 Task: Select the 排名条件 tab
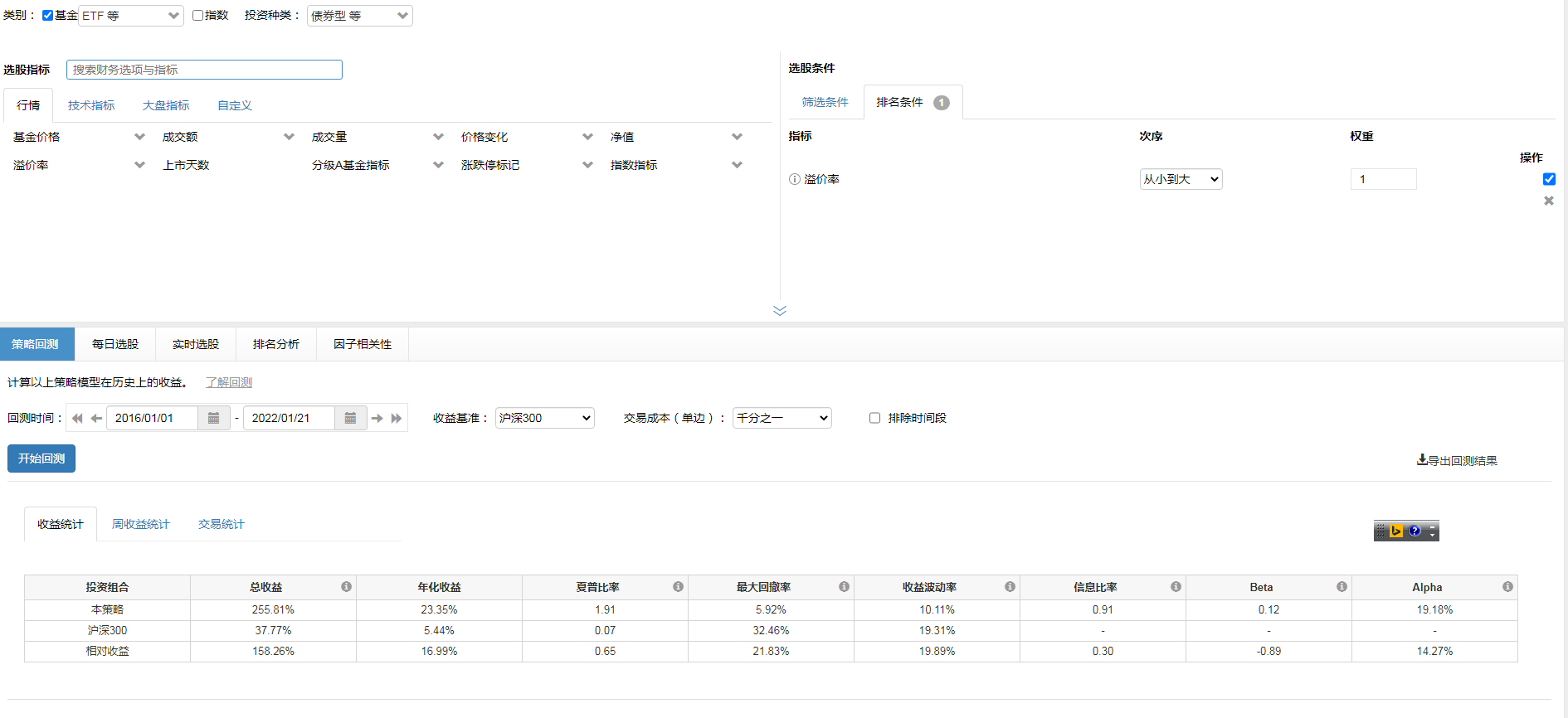(913, 102)
